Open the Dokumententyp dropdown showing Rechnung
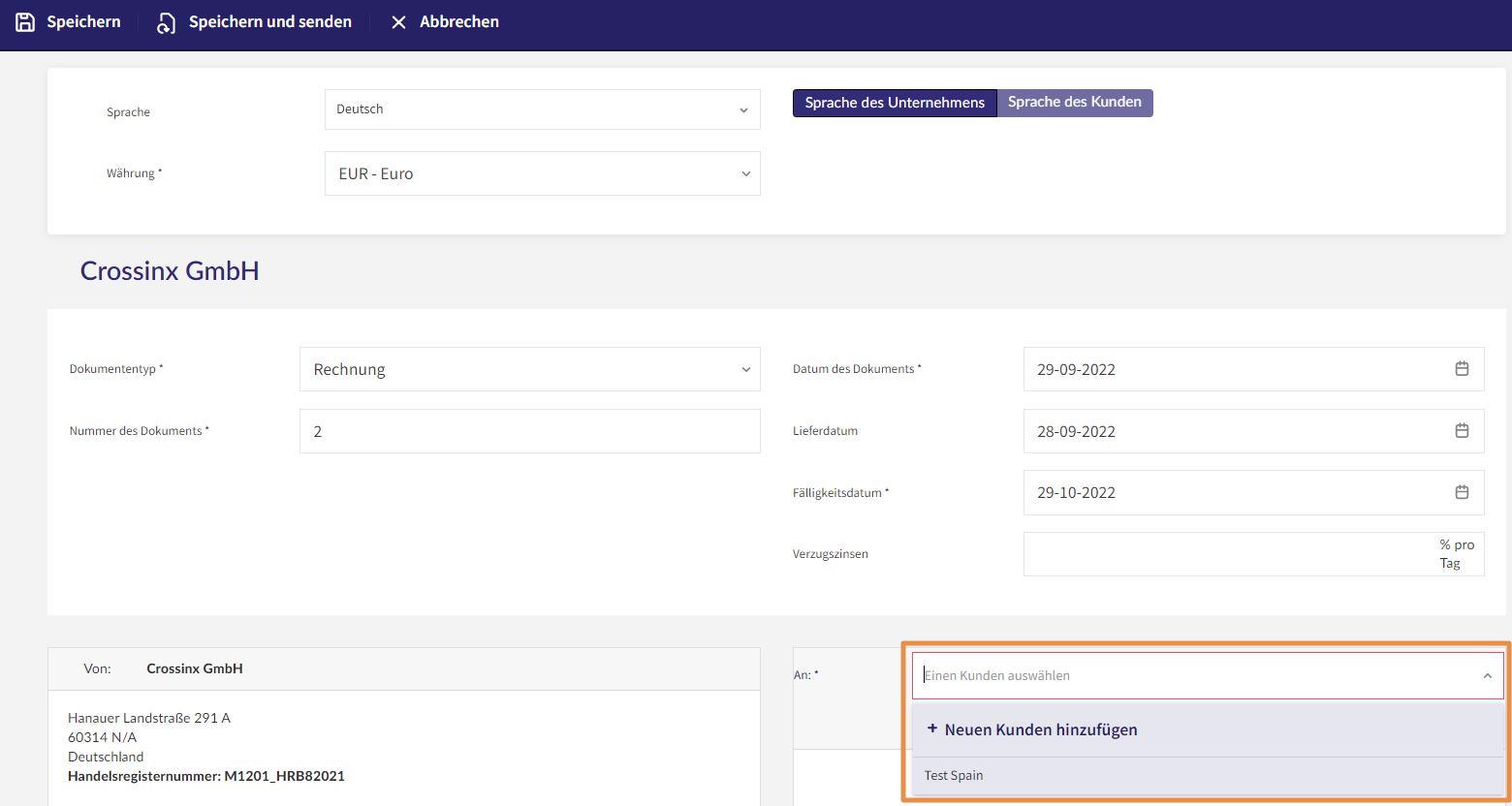The height and width of the screenshot is (806, 1512). [530, 369]
